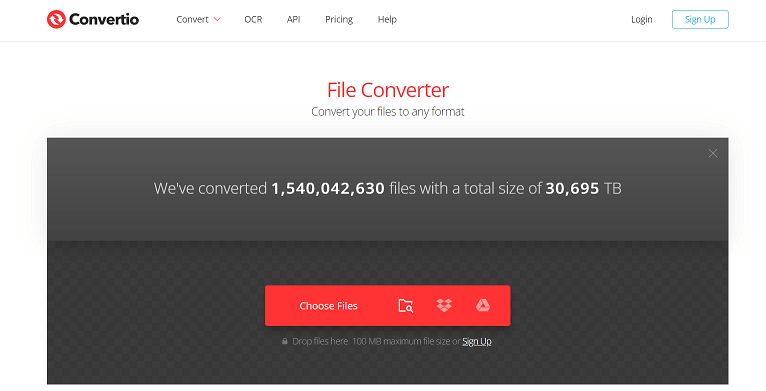The height and width of the screenshot is (391, 766).
Task: Open the Help section
Action: [x=387, y=20]
